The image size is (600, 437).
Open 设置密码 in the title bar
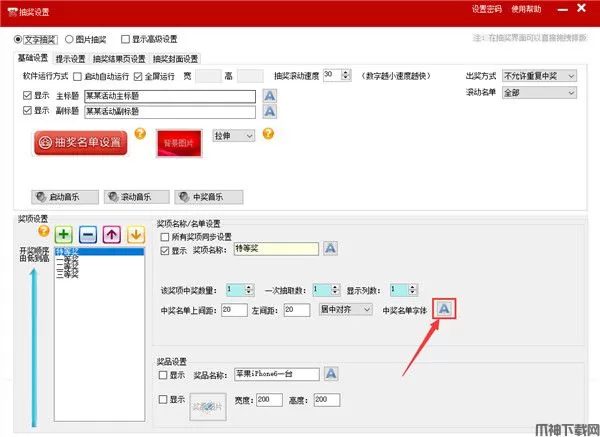pos(486,9)
